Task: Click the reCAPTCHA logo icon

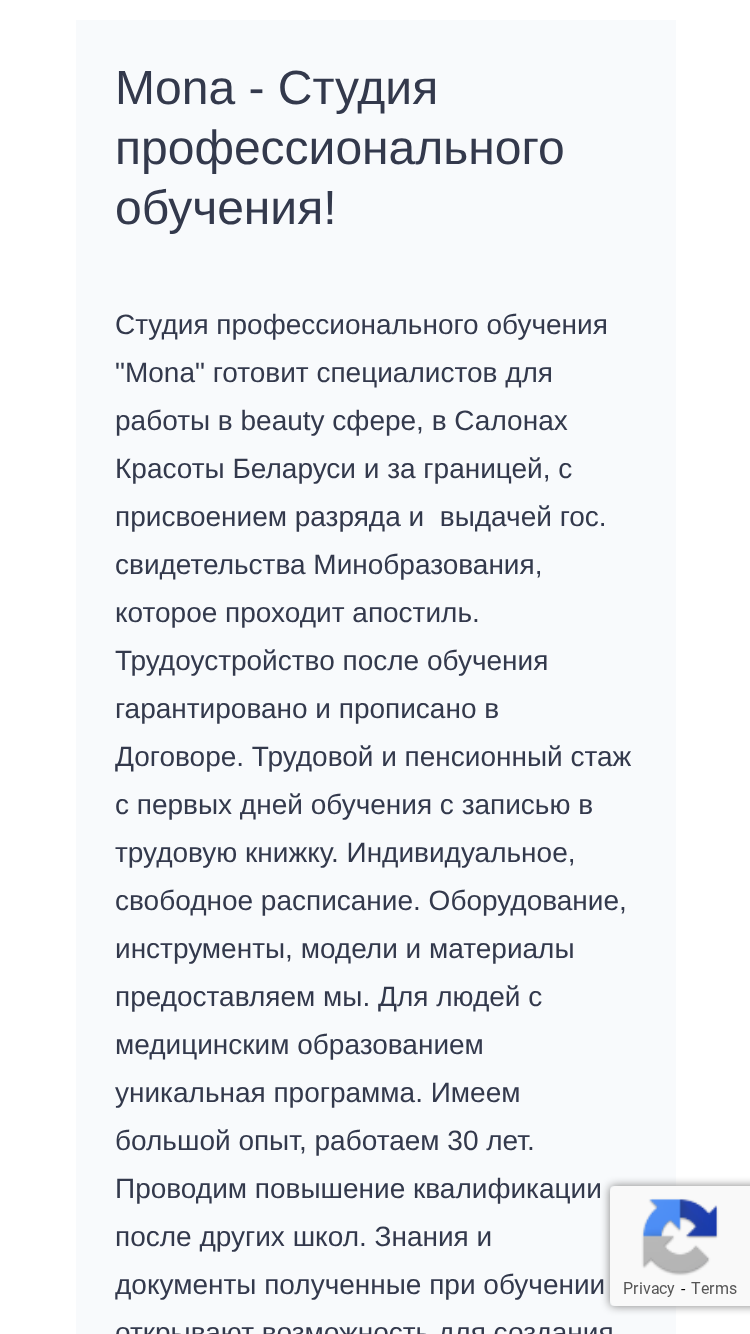Action: tap(680, 1236)
